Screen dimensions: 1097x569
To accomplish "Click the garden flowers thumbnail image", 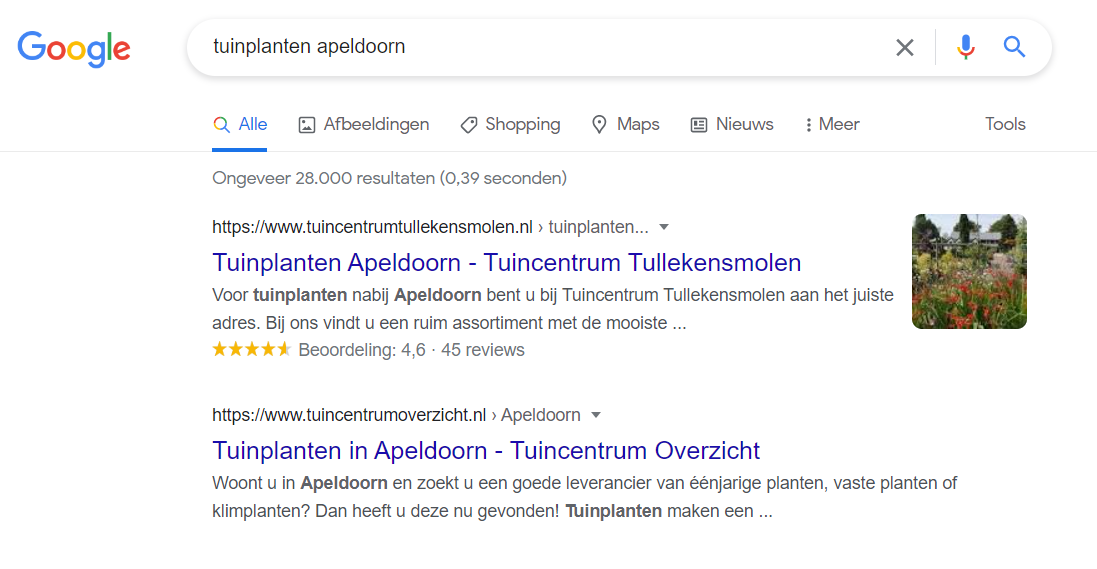I will pyautogui.click(x=969, y=271).
